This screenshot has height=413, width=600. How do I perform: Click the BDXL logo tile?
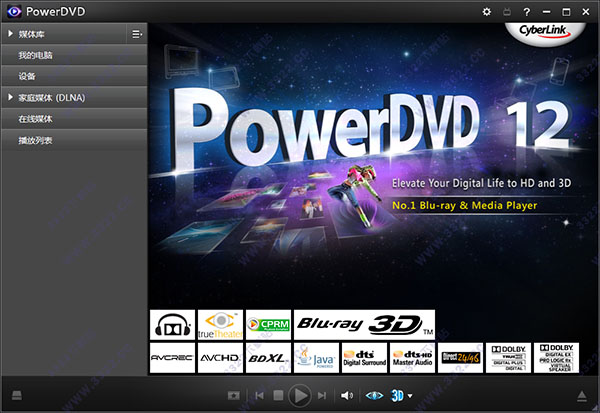[268, 357]
